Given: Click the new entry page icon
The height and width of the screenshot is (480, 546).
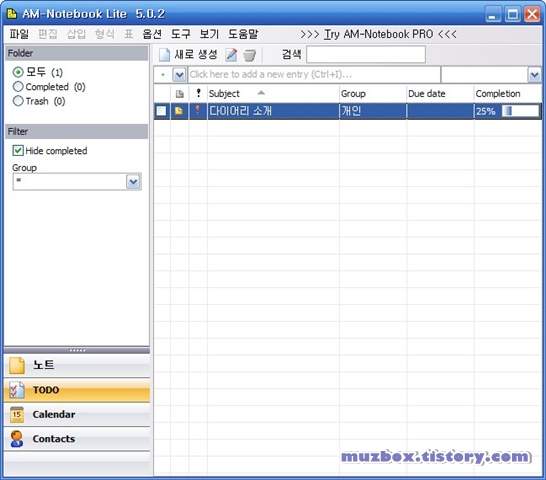Looking at the screenshot, I should coord(164,55).
